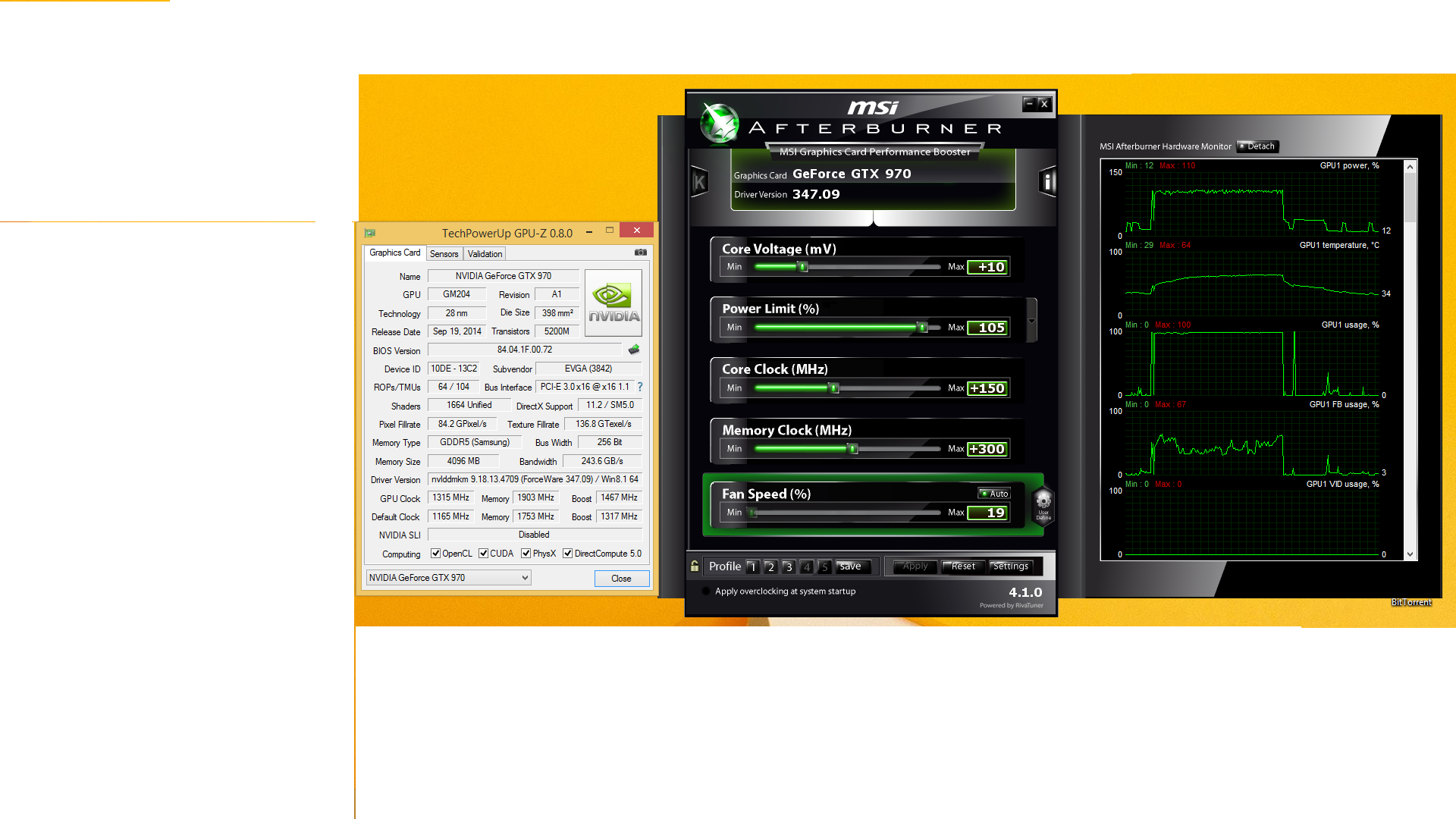Detach the Hardware Monitor panel

tap(1257, 146)
